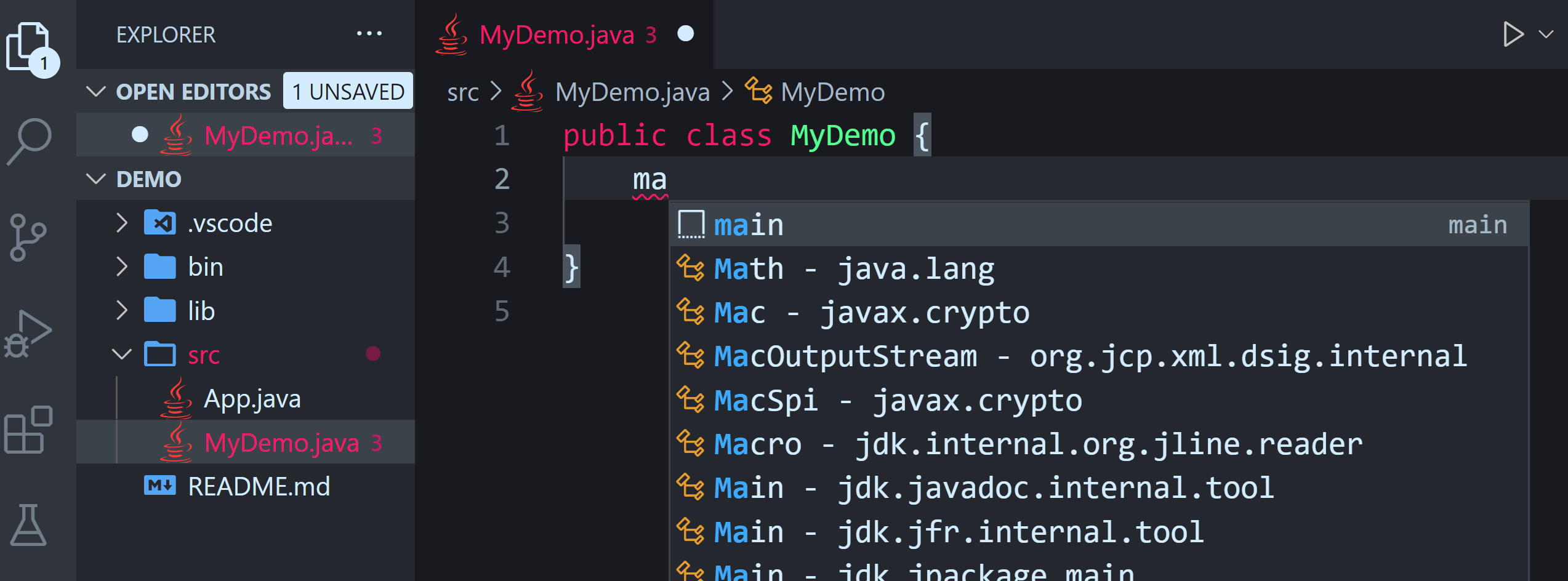The image size is (1568, 581).
Task: Open the Source Control view
Action: coord(28,238)
